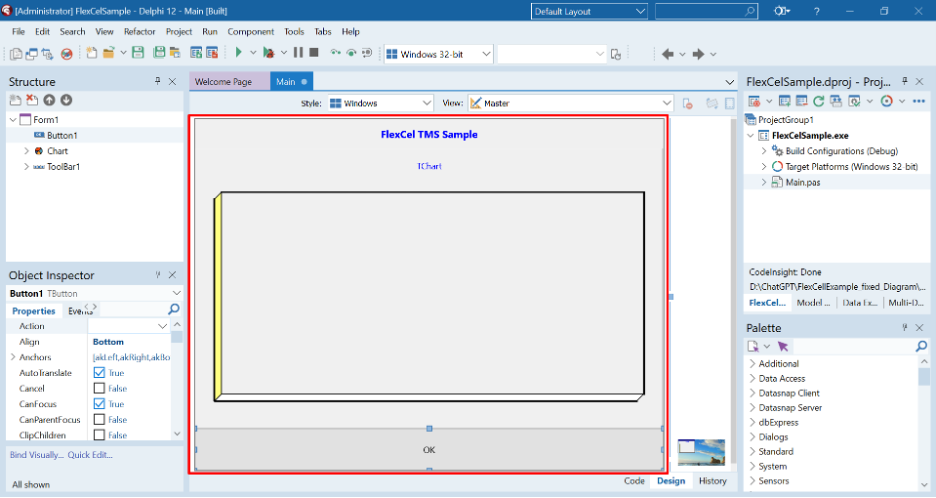Click the Navigate back arrow in toolbar
Screen dimensions: 936x498
click(668, 54)
